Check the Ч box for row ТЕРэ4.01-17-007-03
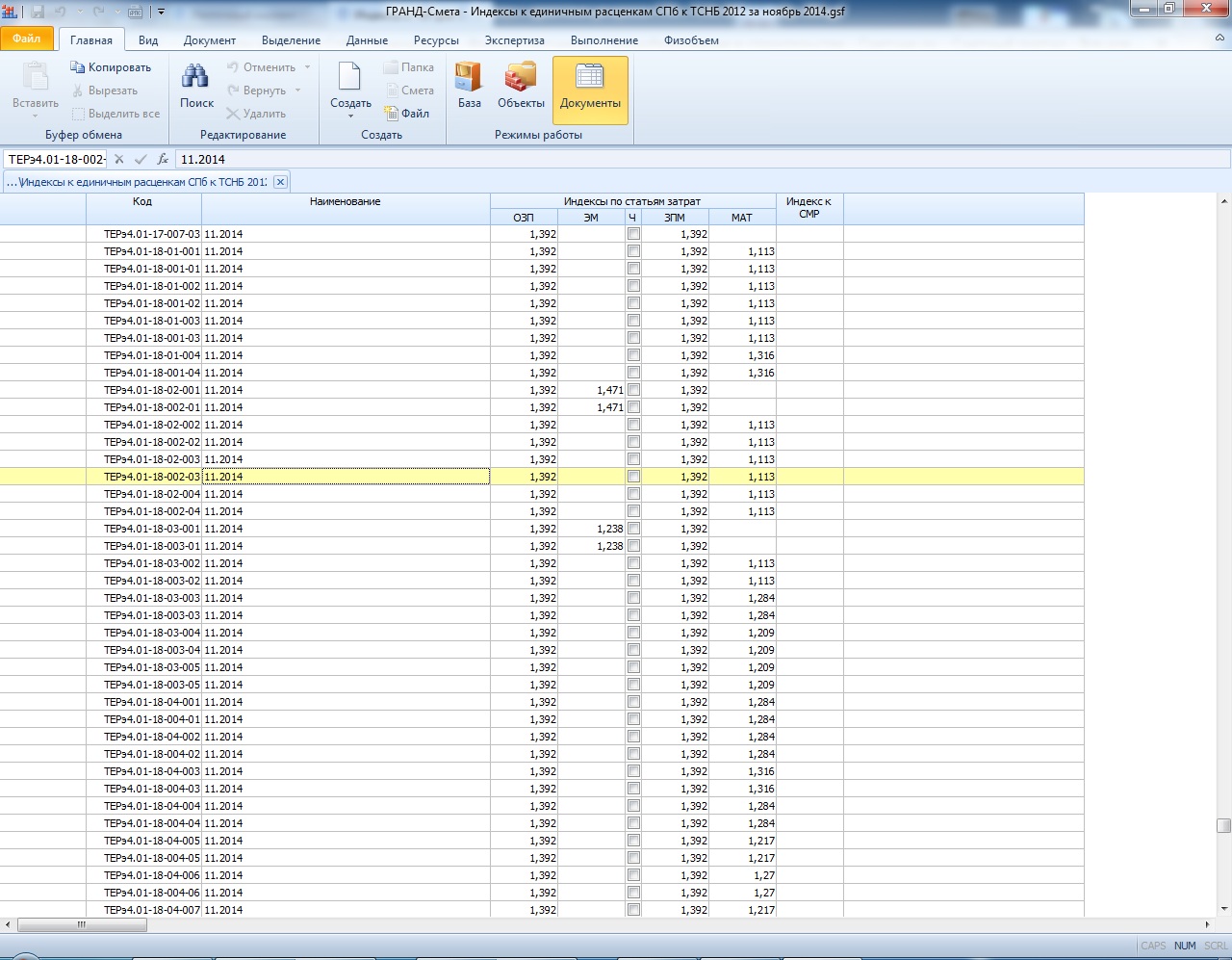 tap(633, 234)
